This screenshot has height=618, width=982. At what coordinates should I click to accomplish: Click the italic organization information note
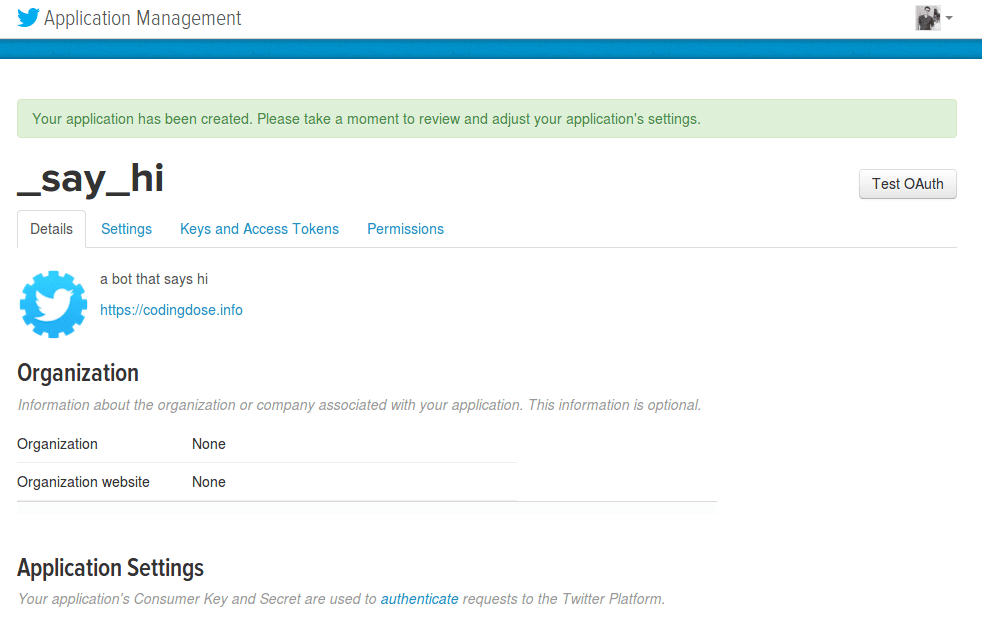coord(359,405)
